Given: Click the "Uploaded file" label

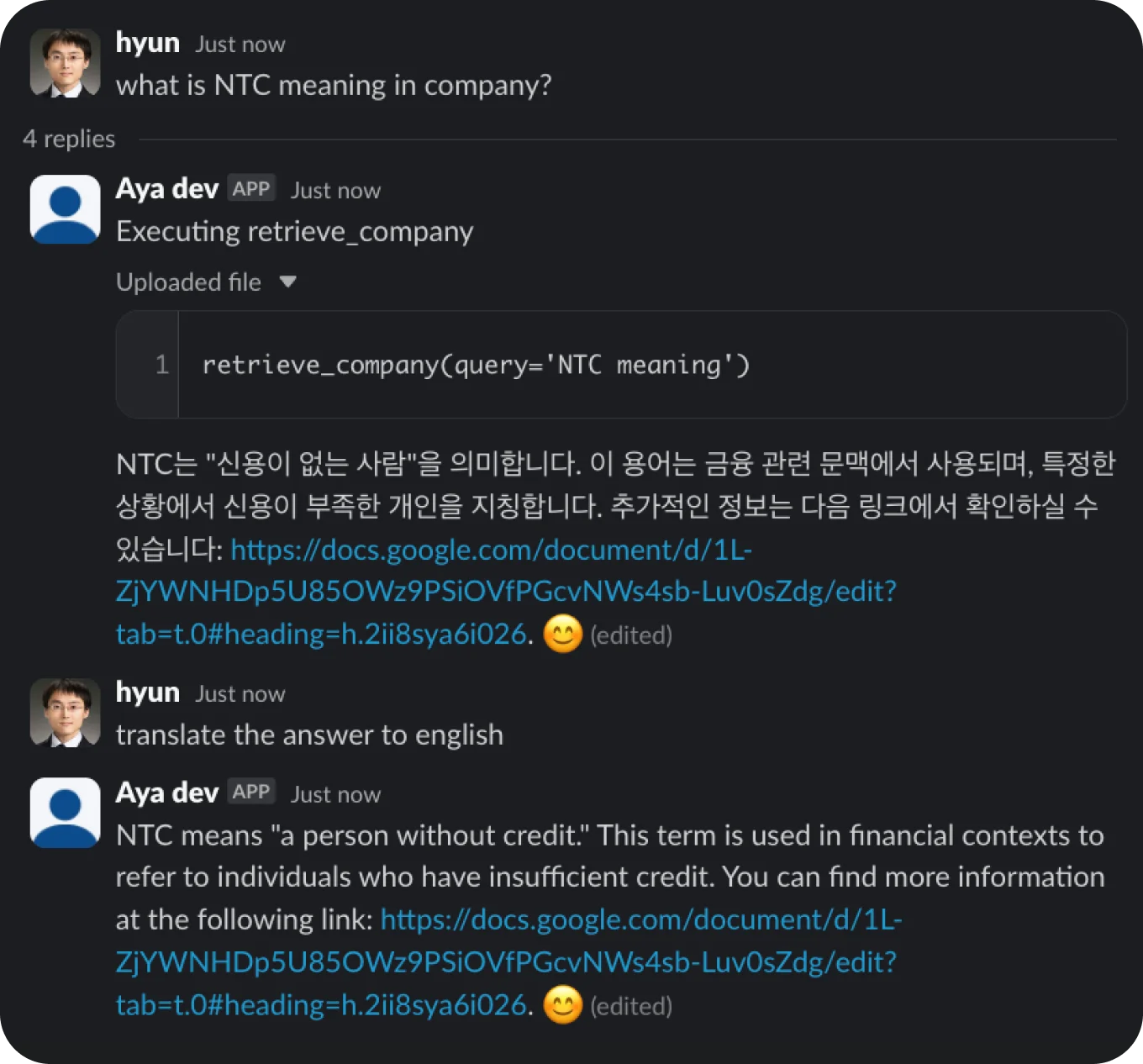Looking at the screenshot, I should pos(188,282).
